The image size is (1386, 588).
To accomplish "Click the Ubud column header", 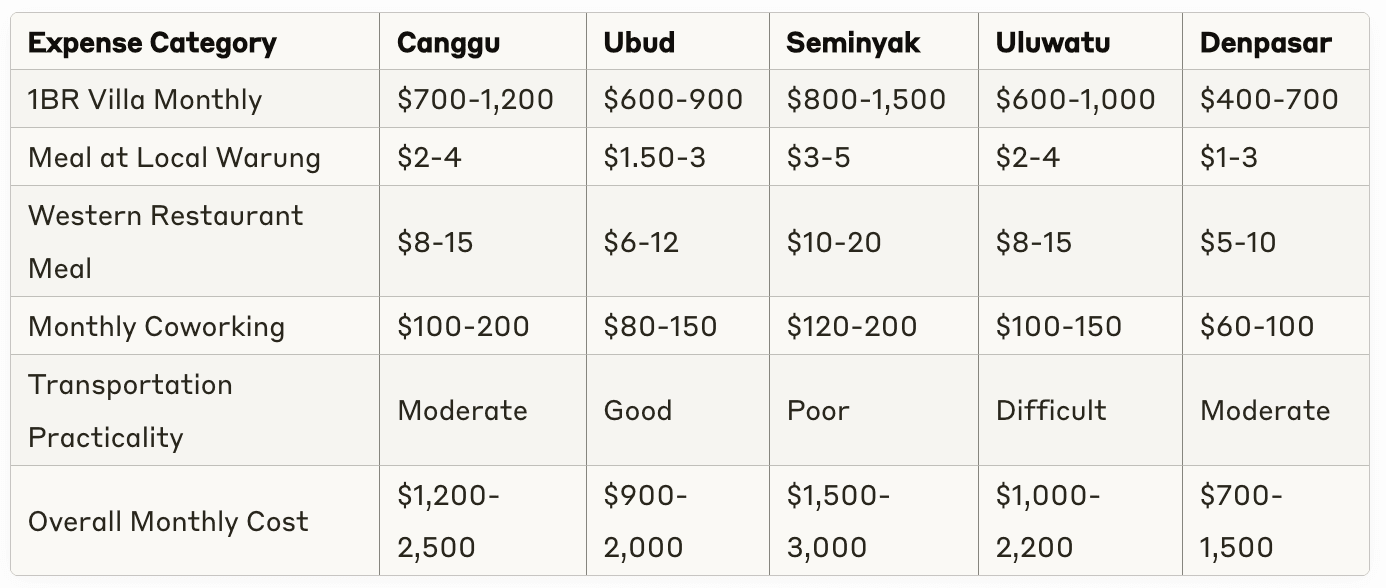I will 639,43.
